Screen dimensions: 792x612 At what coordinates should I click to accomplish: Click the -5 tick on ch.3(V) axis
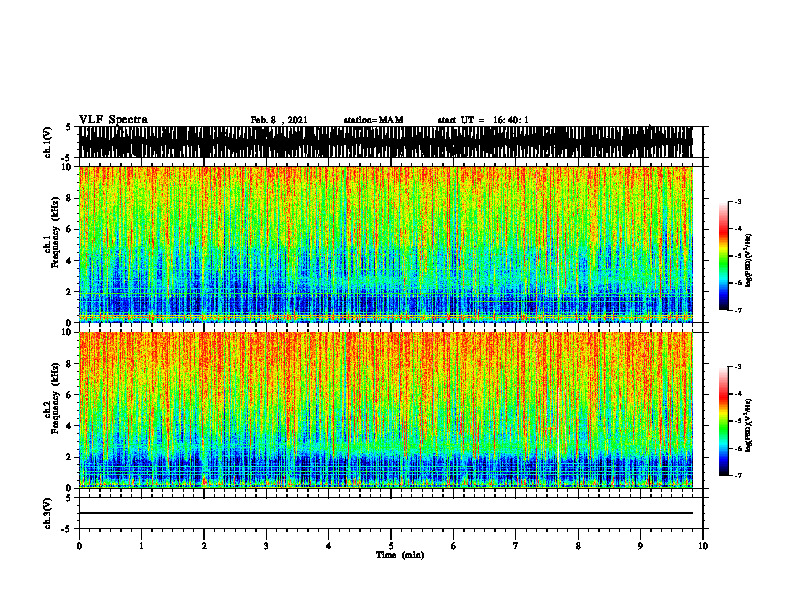point(68,529)
